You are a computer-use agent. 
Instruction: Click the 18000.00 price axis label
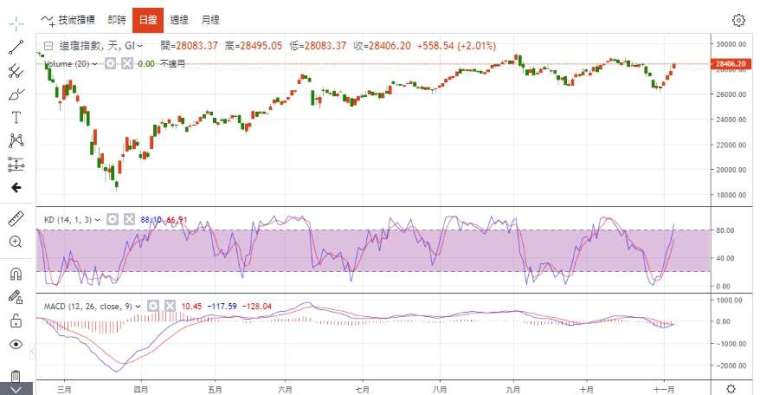click(731, 195)
